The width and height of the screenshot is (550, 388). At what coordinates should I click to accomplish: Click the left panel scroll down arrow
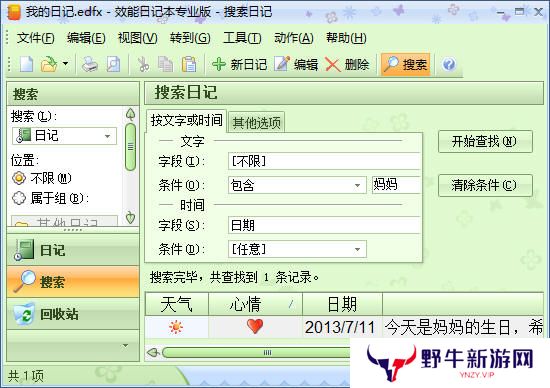click(130, 218)
